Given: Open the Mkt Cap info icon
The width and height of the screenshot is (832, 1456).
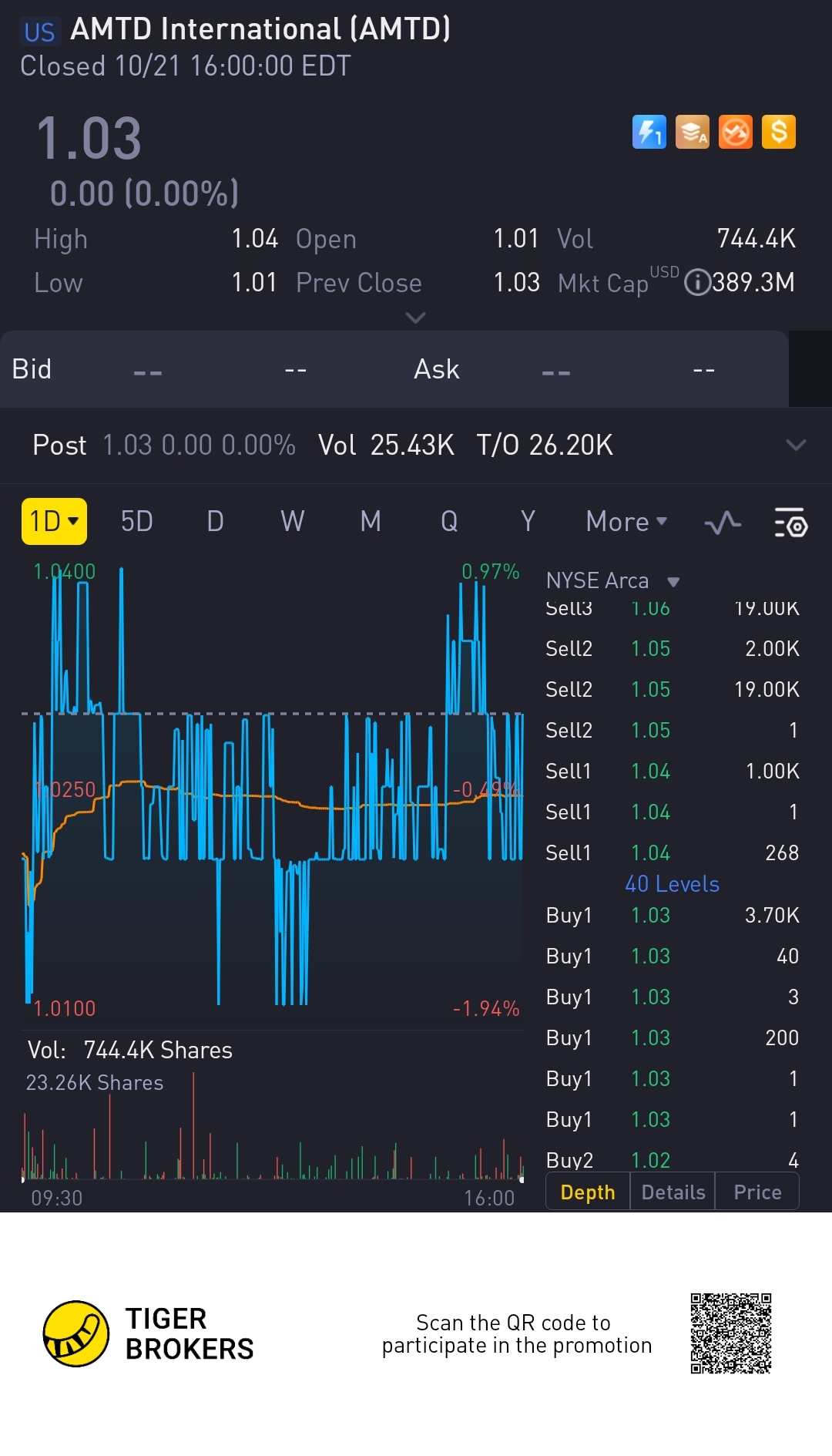Looking at the screenshot, I should 697,283.
